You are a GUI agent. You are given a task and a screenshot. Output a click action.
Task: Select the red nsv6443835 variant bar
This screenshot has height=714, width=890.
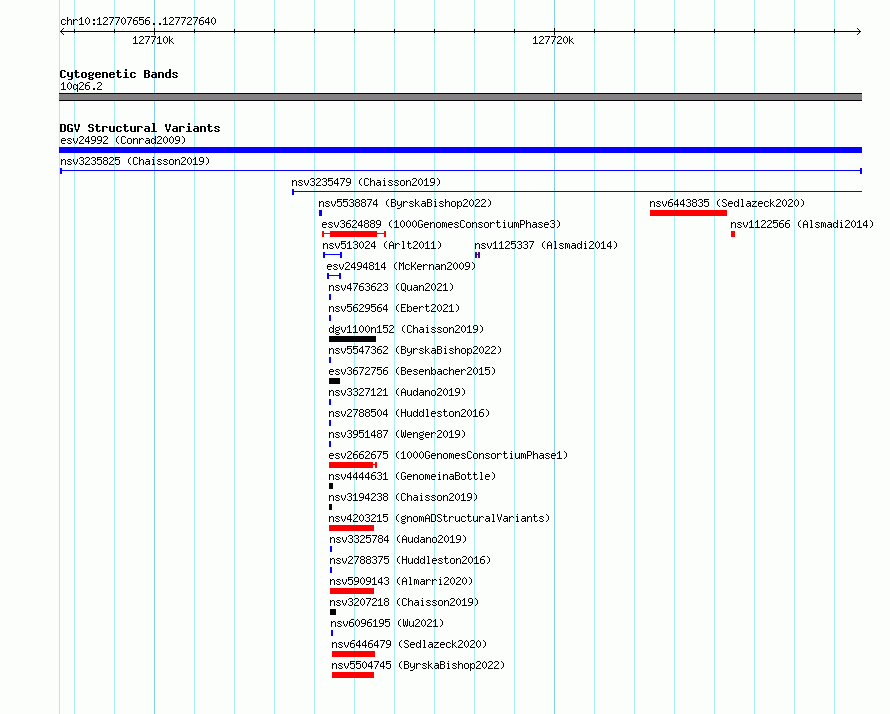(689, 213)
